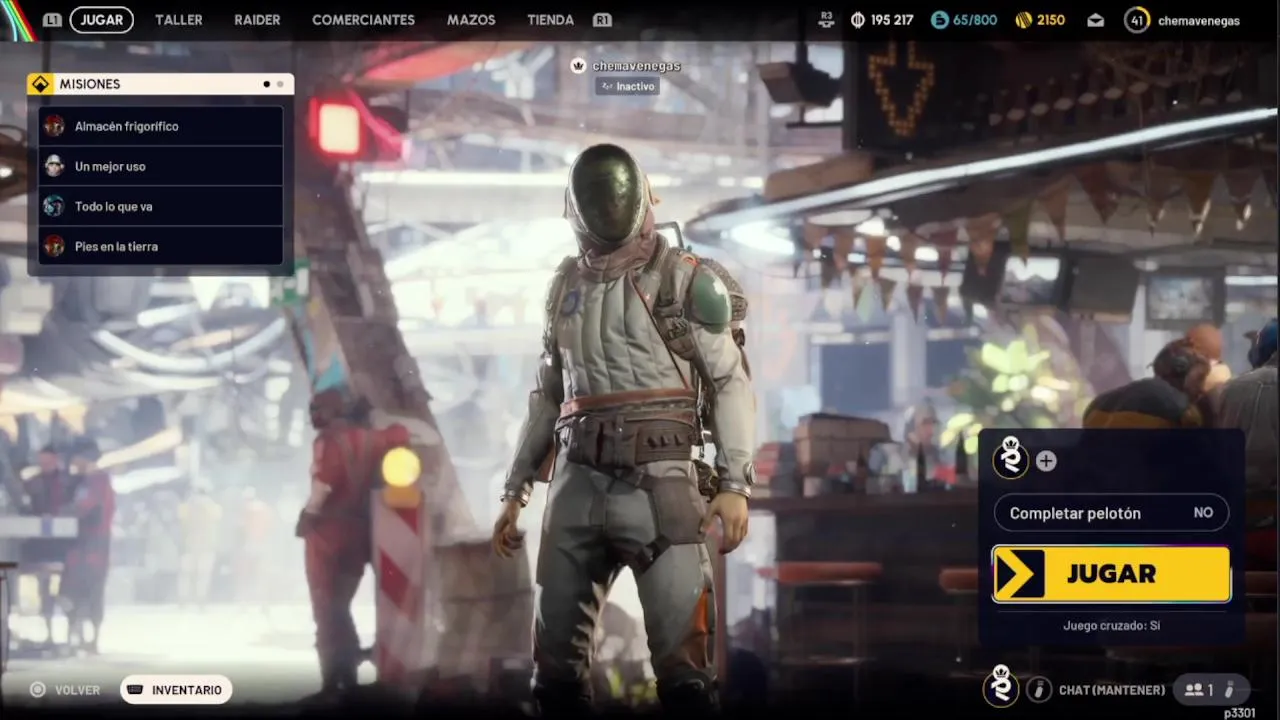Open the mission Un mejor uso
The image size is (1280, 720).
click(x=160, y=166)
